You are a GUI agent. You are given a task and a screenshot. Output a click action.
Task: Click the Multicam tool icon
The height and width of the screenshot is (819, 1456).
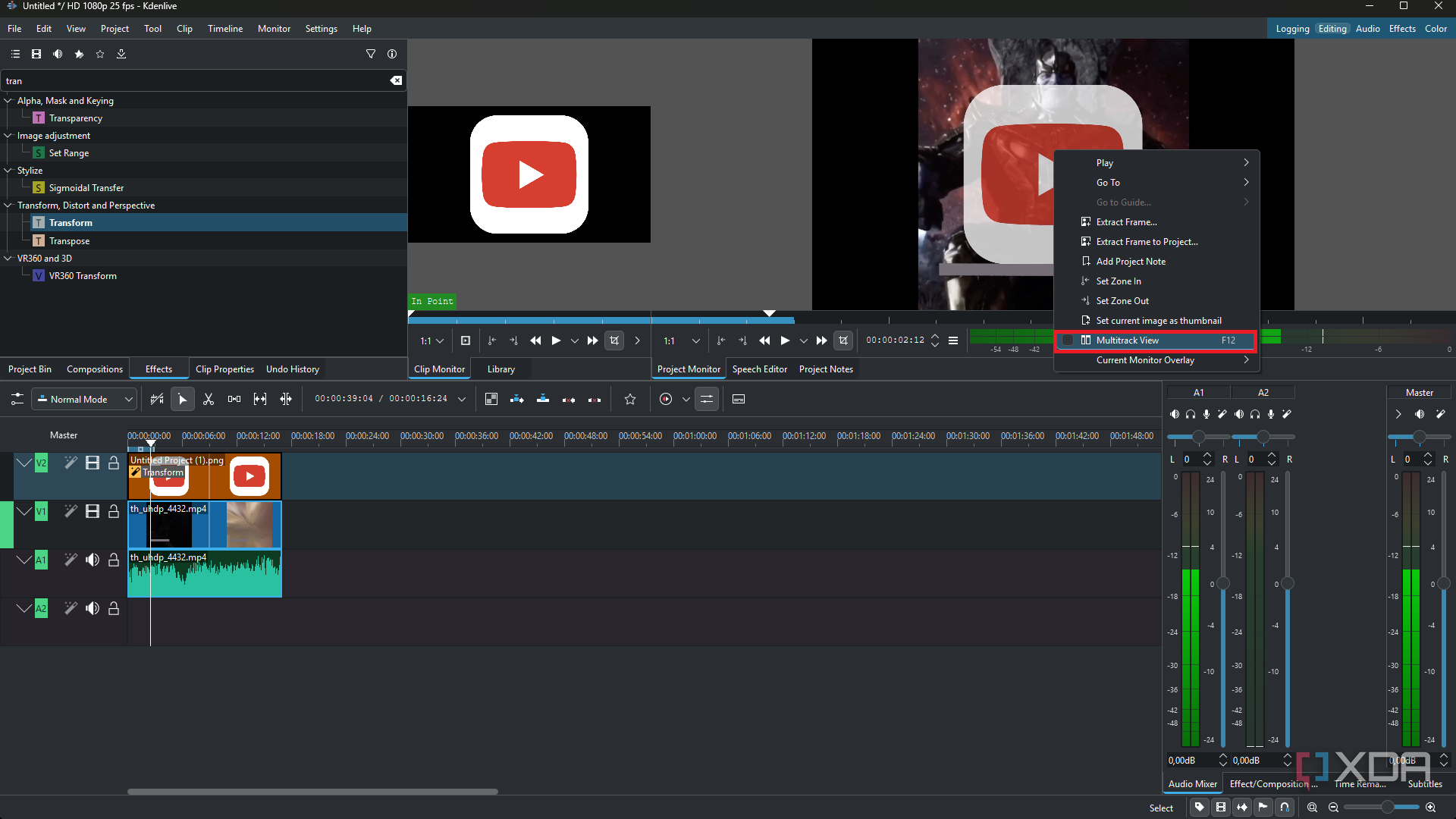(286, 399)
